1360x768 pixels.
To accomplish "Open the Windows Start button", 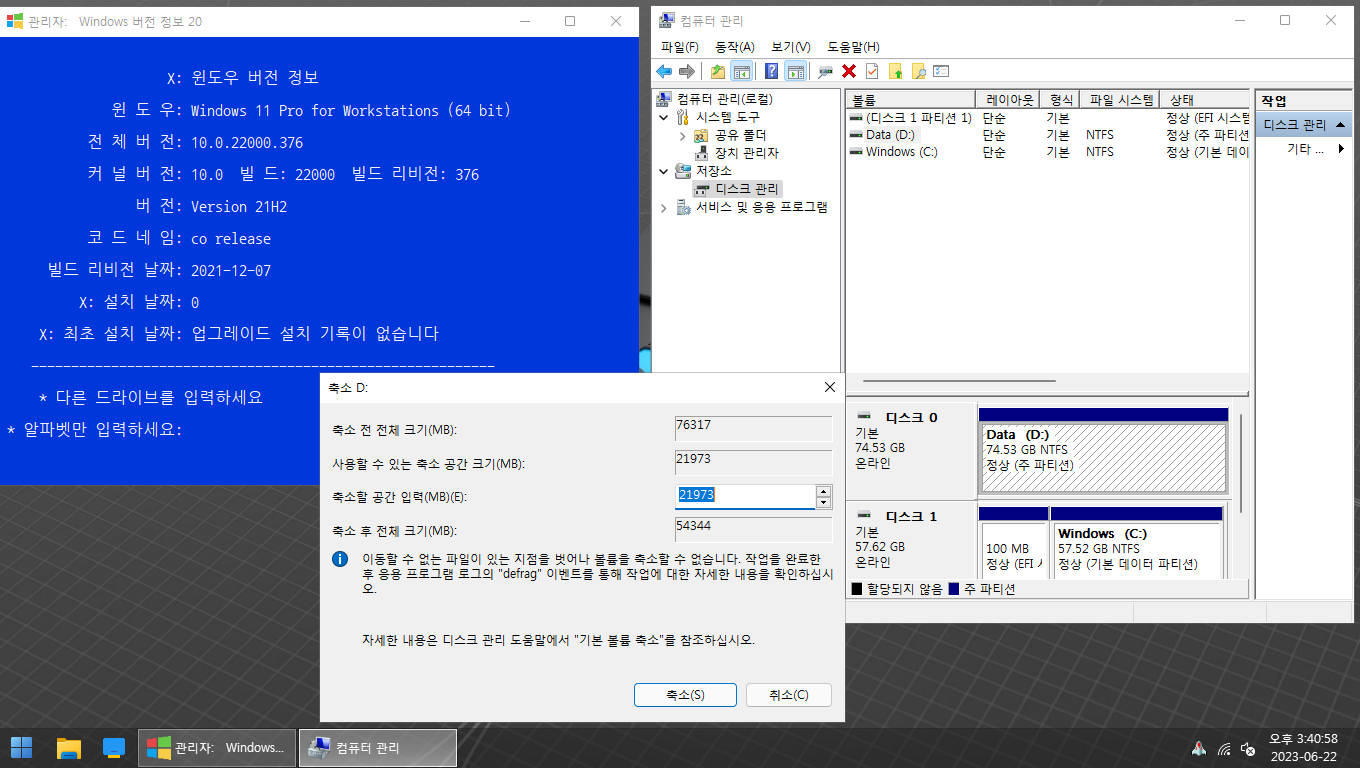I will coord(21,747).
